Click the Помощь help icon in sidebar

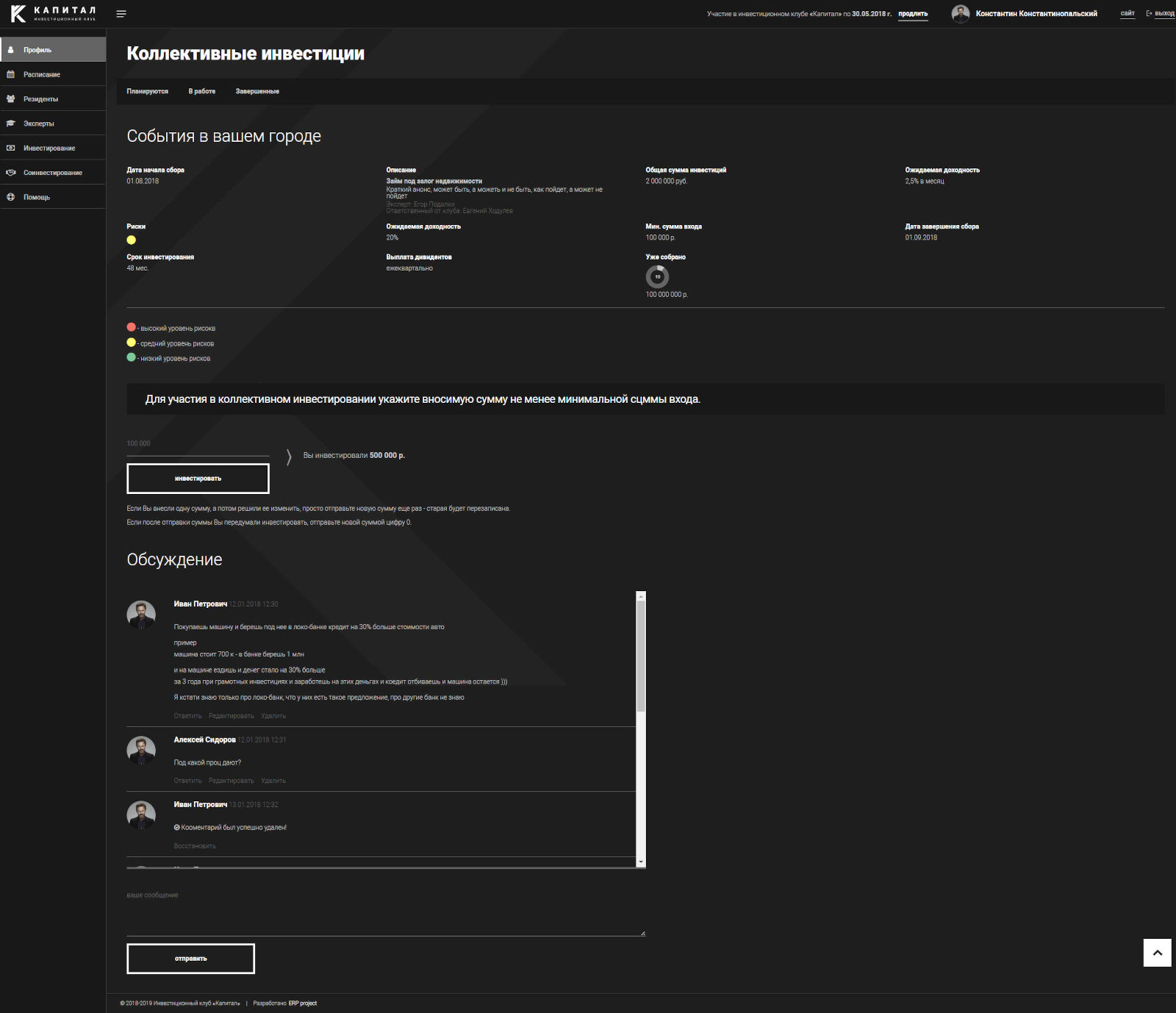[x=11, y=197]
